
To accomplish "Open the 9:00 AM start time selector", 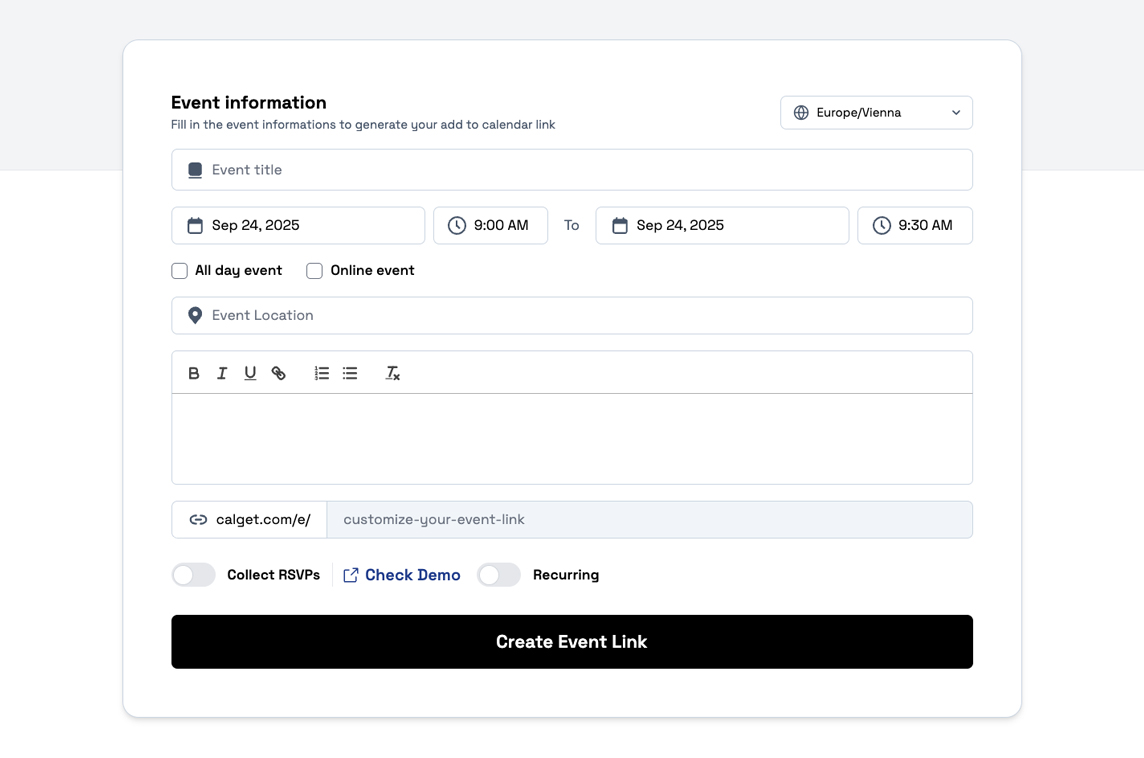I will [x=490, y=226].
